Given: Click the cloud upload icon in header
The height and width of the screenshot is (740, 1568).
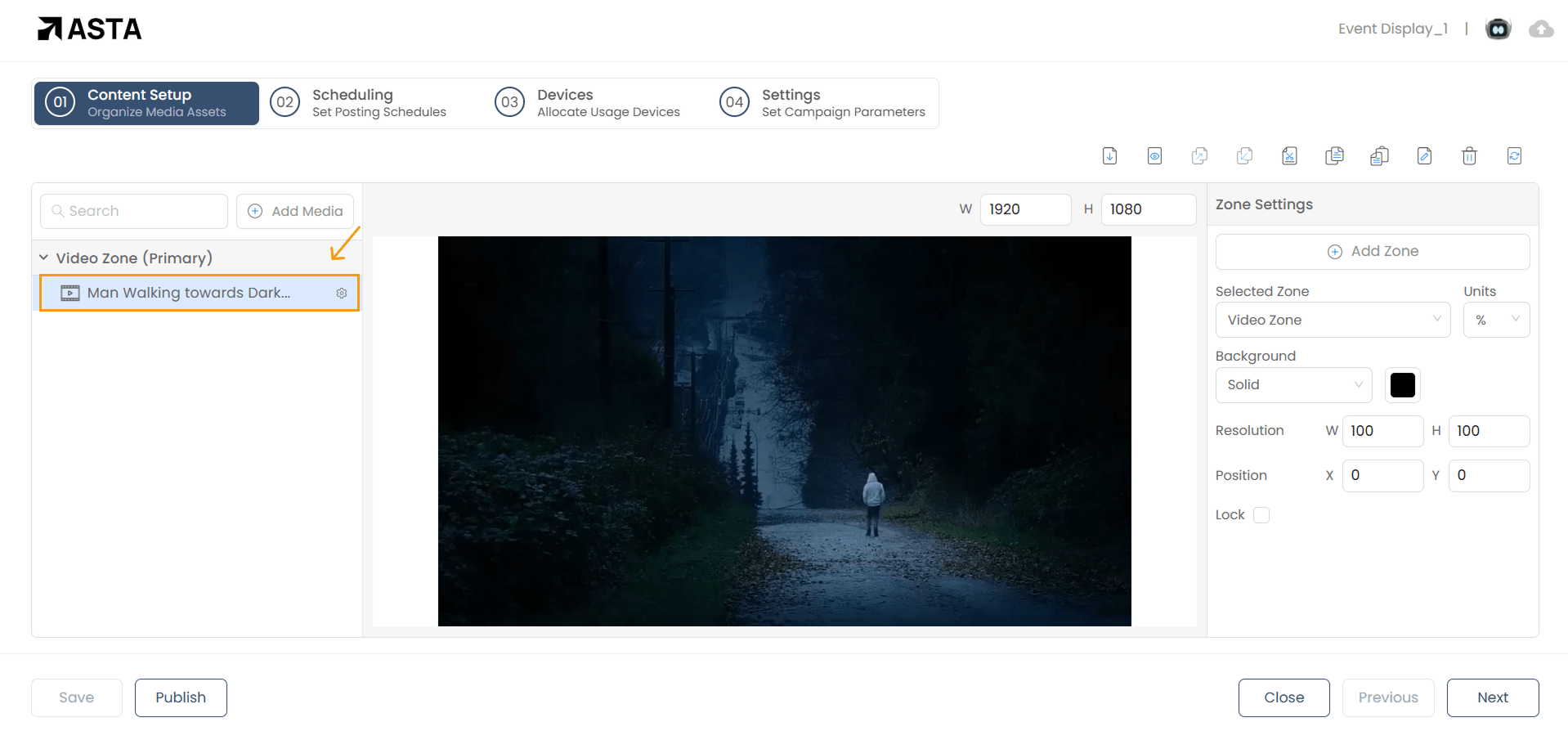Looking at the screenshot, I should point(1541,29).
